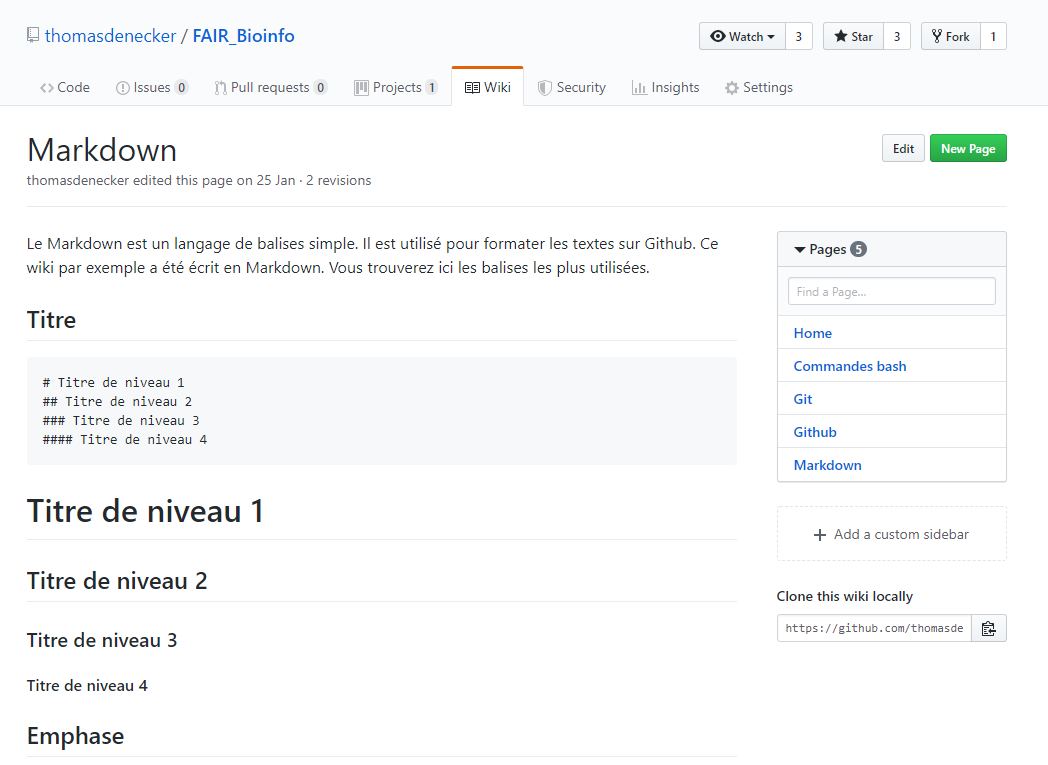Image resolution: width=1048 pixels, height=765 pixels.
Task: Open the Home wiki page
Action: click(813, 333)
